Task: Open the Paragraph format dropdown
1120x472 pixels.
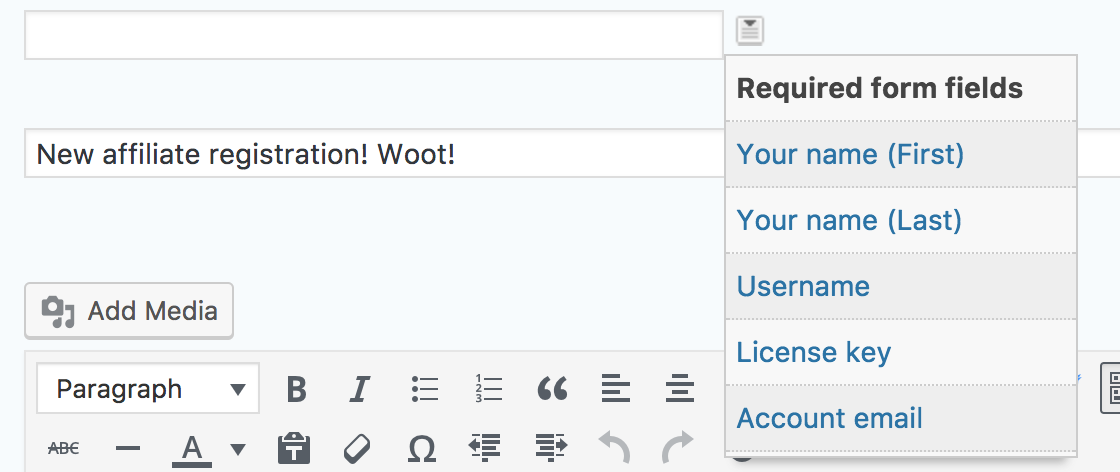Action: (148, 389)
